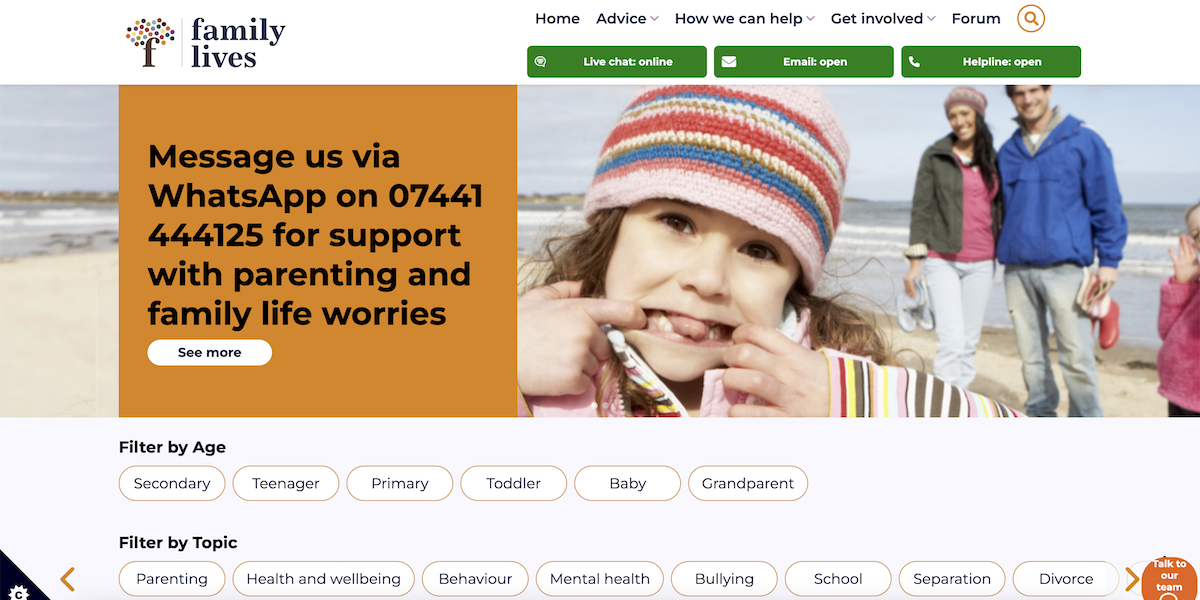Open the Talk to our team widget
The image size is (1200, 600).
(1170, 578)
